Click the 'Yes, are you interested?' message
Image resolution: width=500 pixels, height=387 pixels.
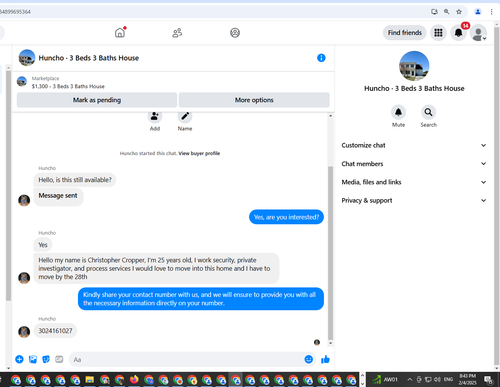pyautogui.click(x=286, y=217)
